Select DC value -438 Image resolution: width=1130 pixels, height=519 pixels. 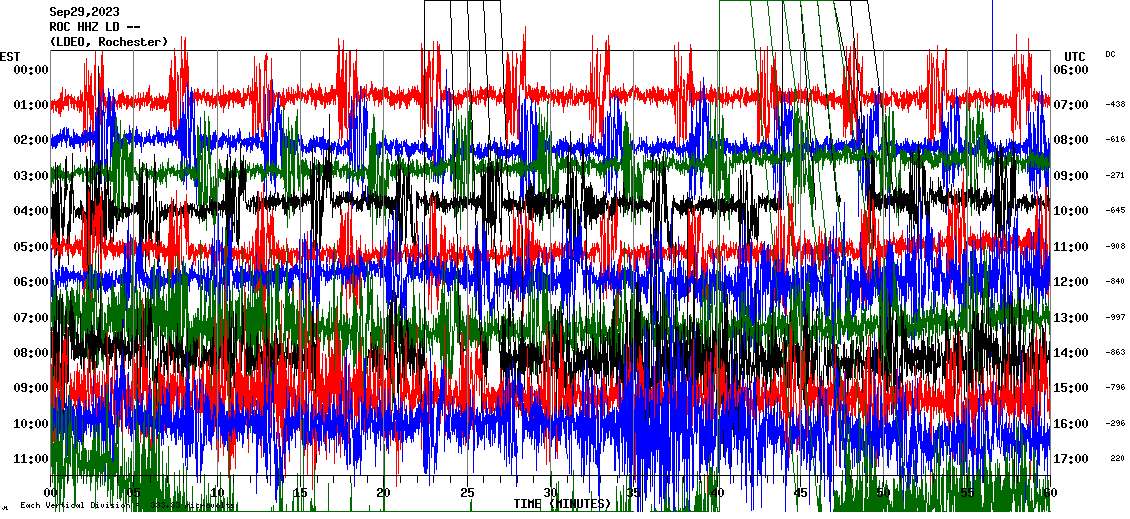pos(1115,105)
